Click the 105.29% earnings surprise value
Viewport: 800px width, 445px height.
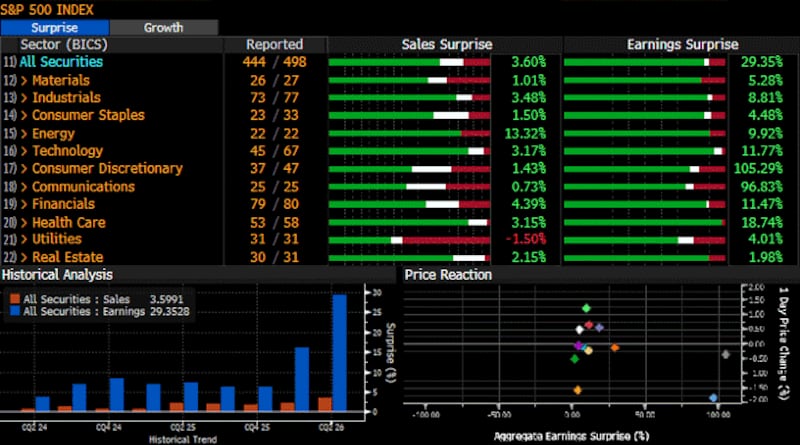coord(758,169)
